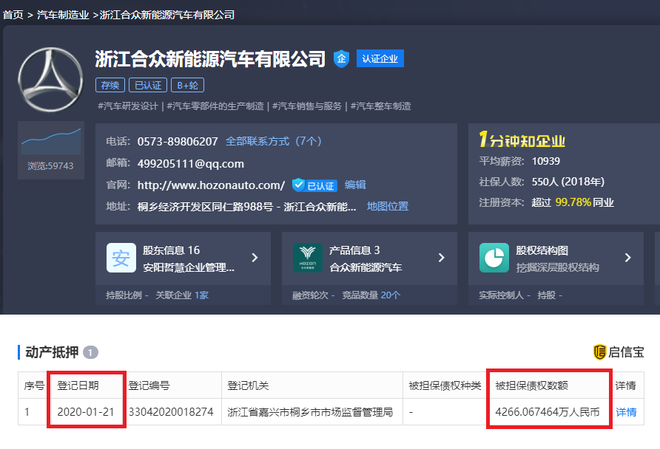This screenshot has width=660, height=449.
Task: Click the B+轮 funding tag
Action: [x=188, y=85]
